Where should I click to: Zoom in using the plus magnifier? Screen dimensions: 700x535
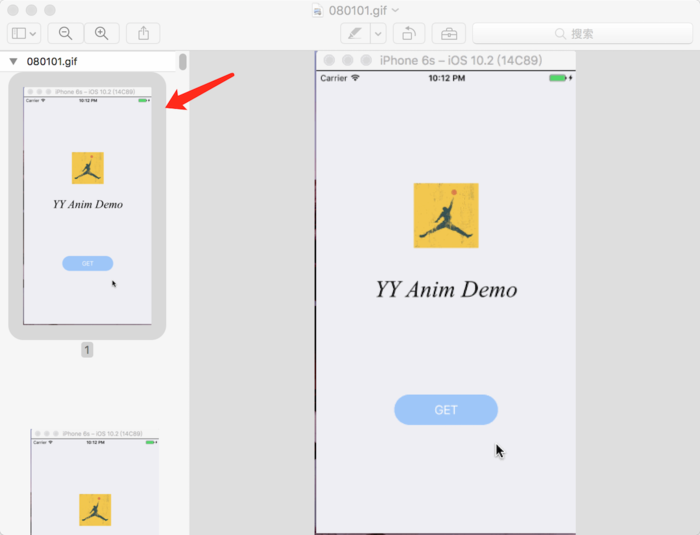pos(101,33)
